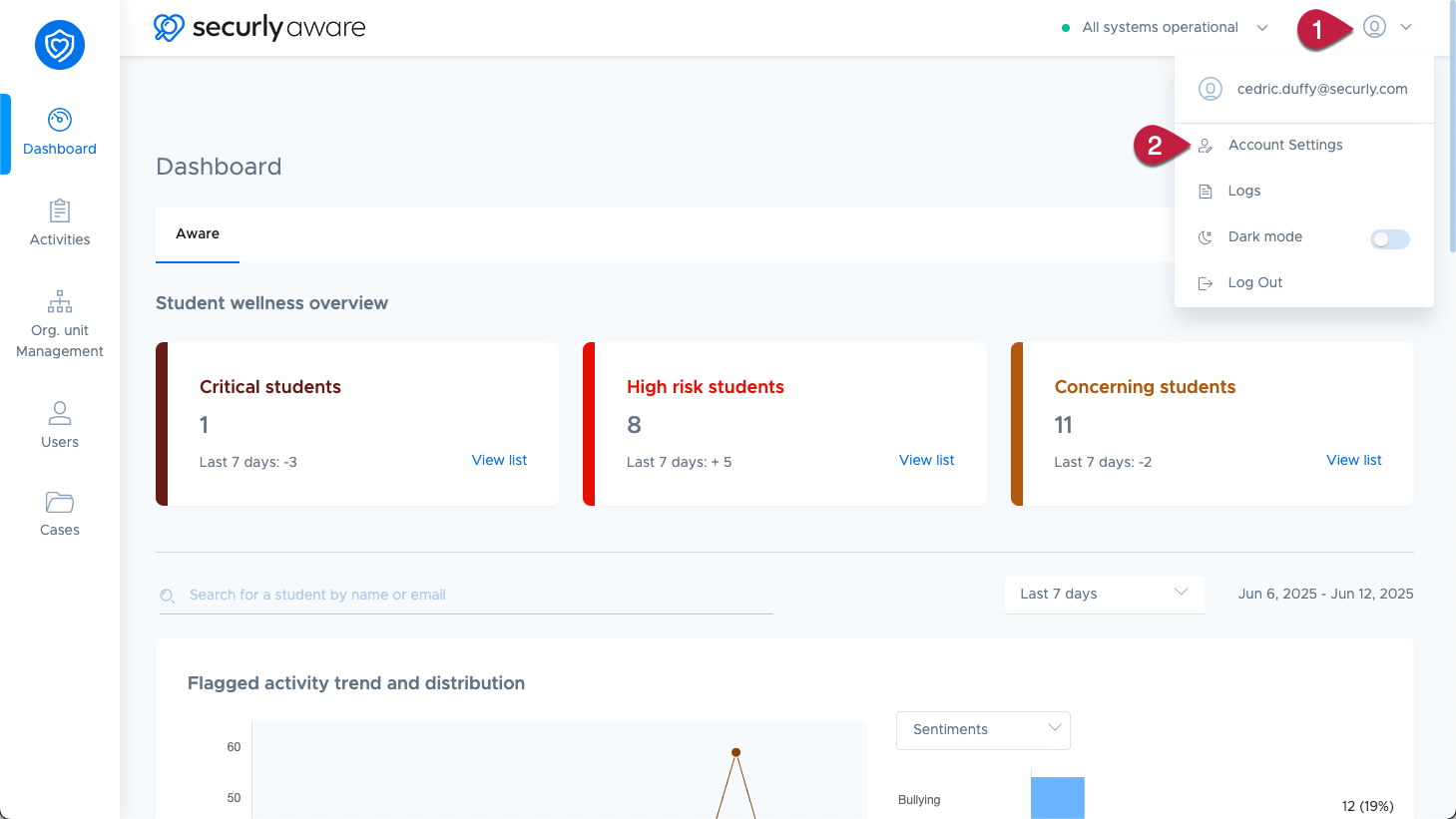Screen dimensions: 1456x819
Task: Open the Sentiments dropdown
Action: tap(983, 730)
